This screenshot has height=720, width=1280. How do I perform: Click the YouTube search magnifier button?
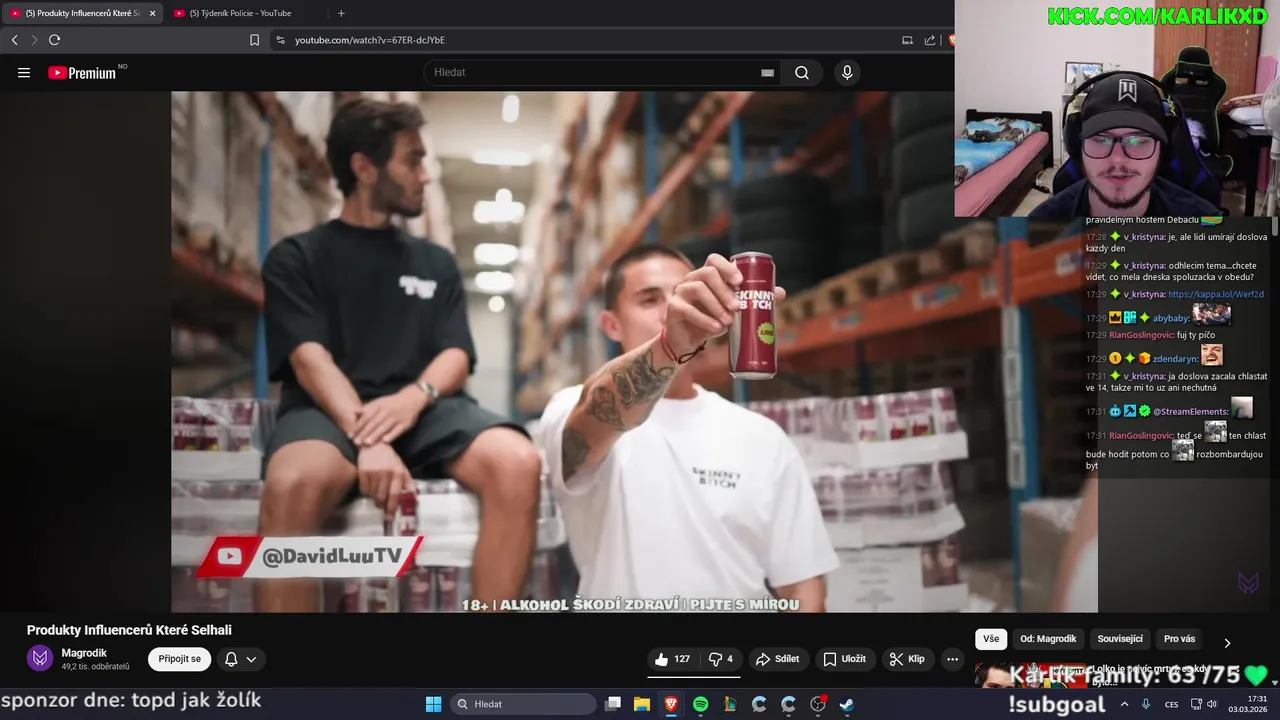coord(802,73)
